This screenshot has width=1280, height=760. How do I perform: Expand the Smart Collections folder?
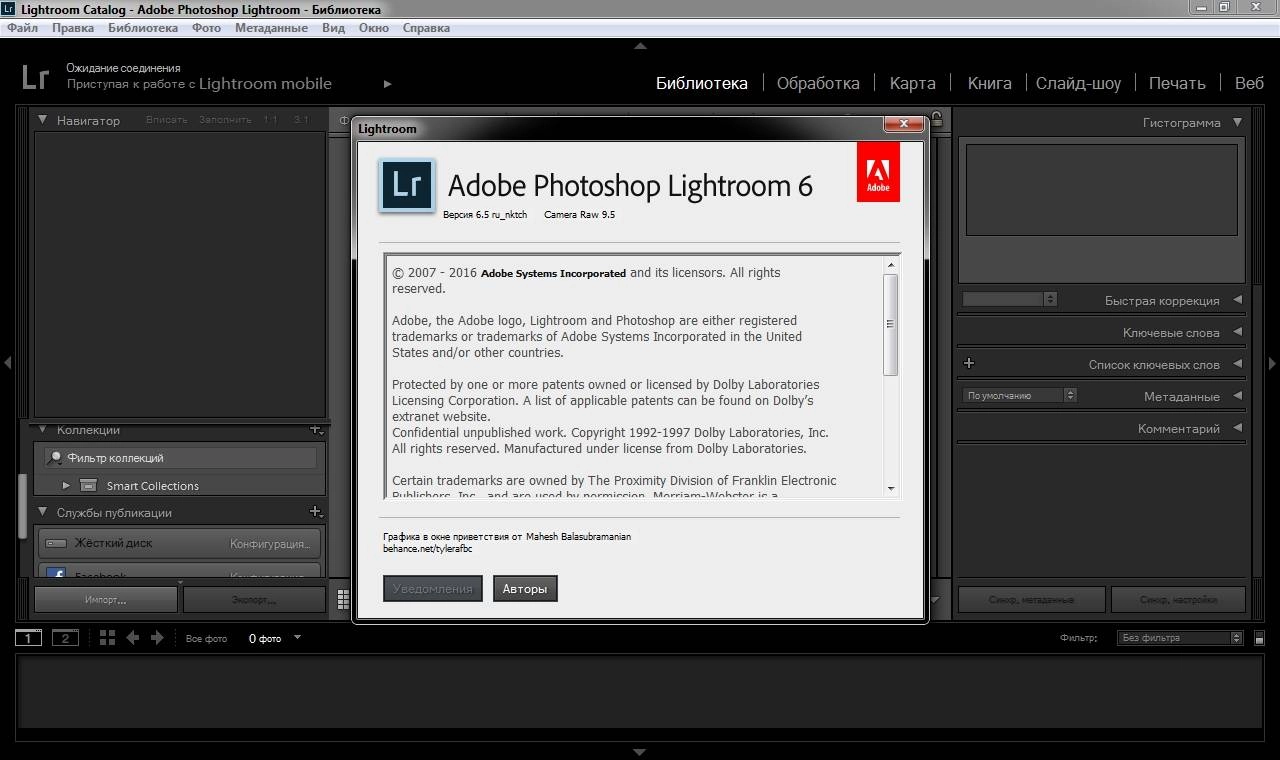click(66, 486)
